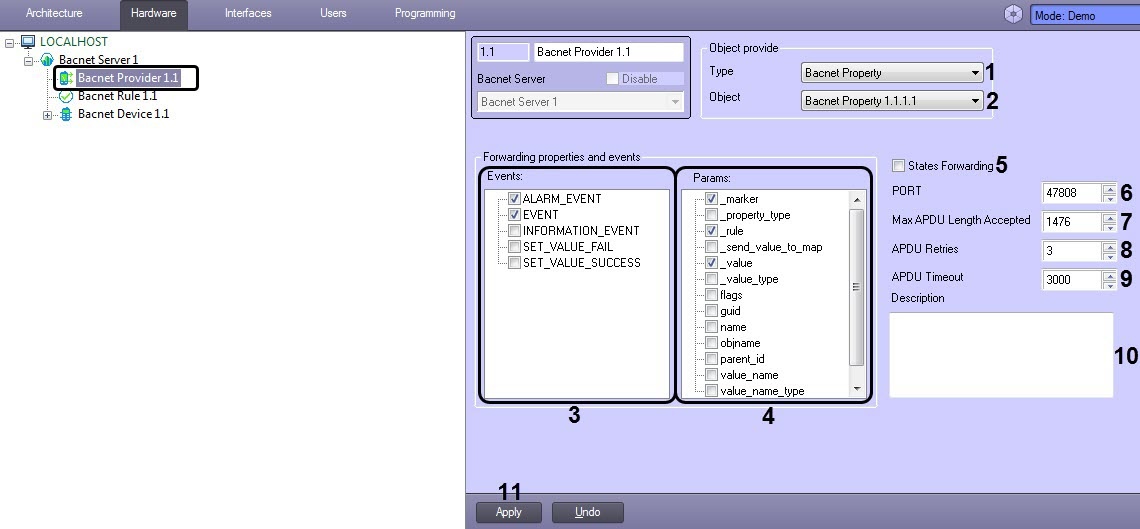
Task: Open the Users tab
Action: coord(333,13)
